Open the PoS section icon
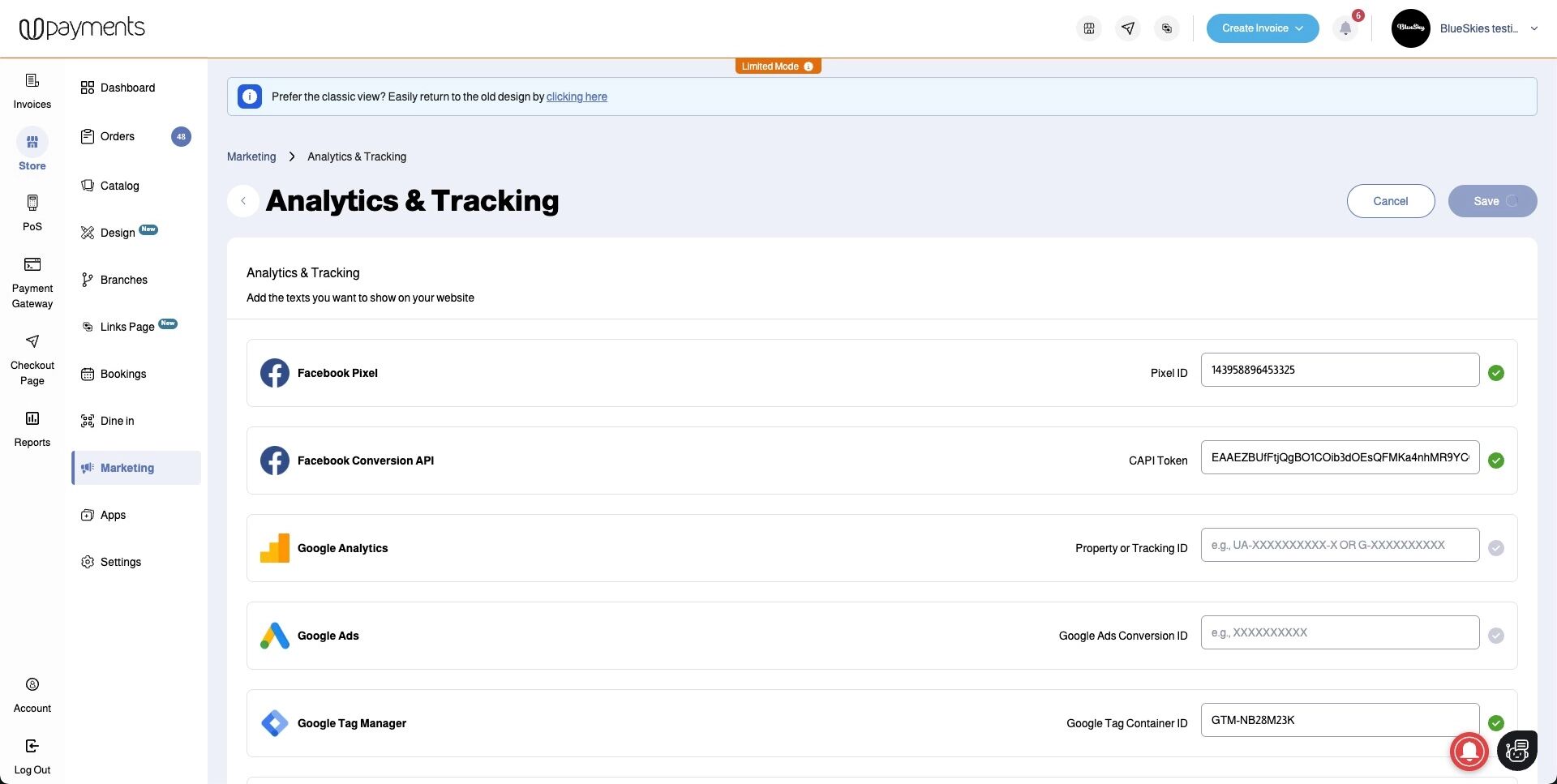 [x=32, y=203]
